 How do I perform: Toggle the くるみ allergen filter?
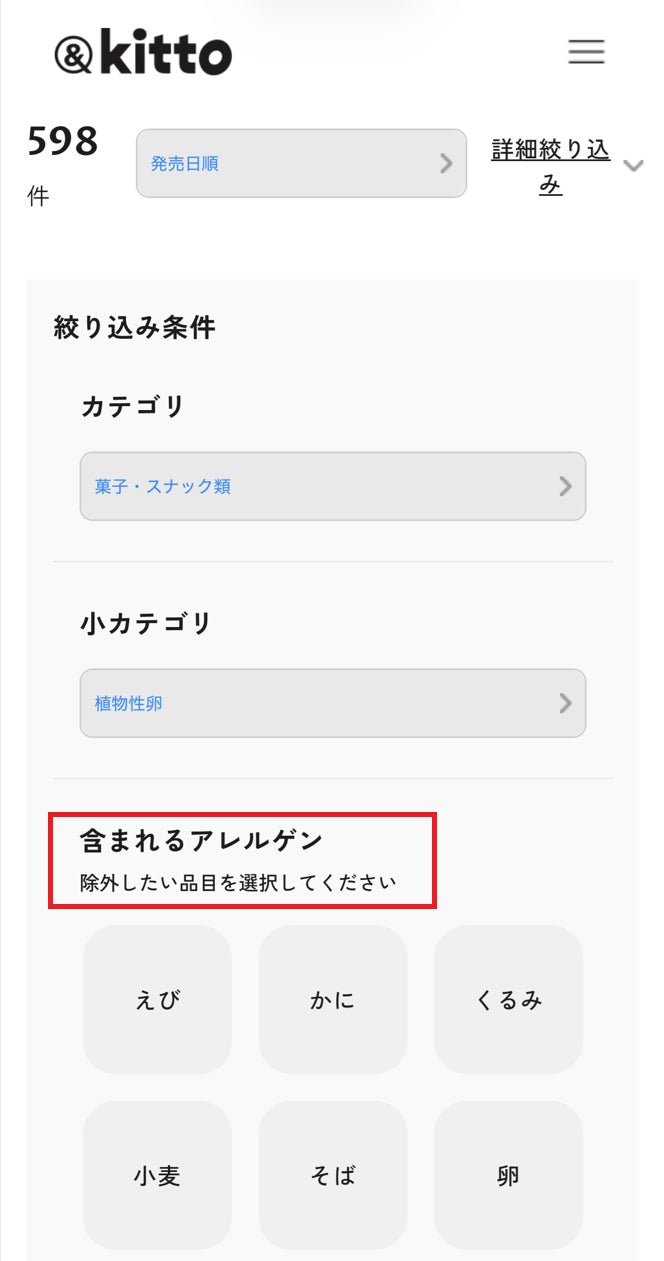coord(508,999)
